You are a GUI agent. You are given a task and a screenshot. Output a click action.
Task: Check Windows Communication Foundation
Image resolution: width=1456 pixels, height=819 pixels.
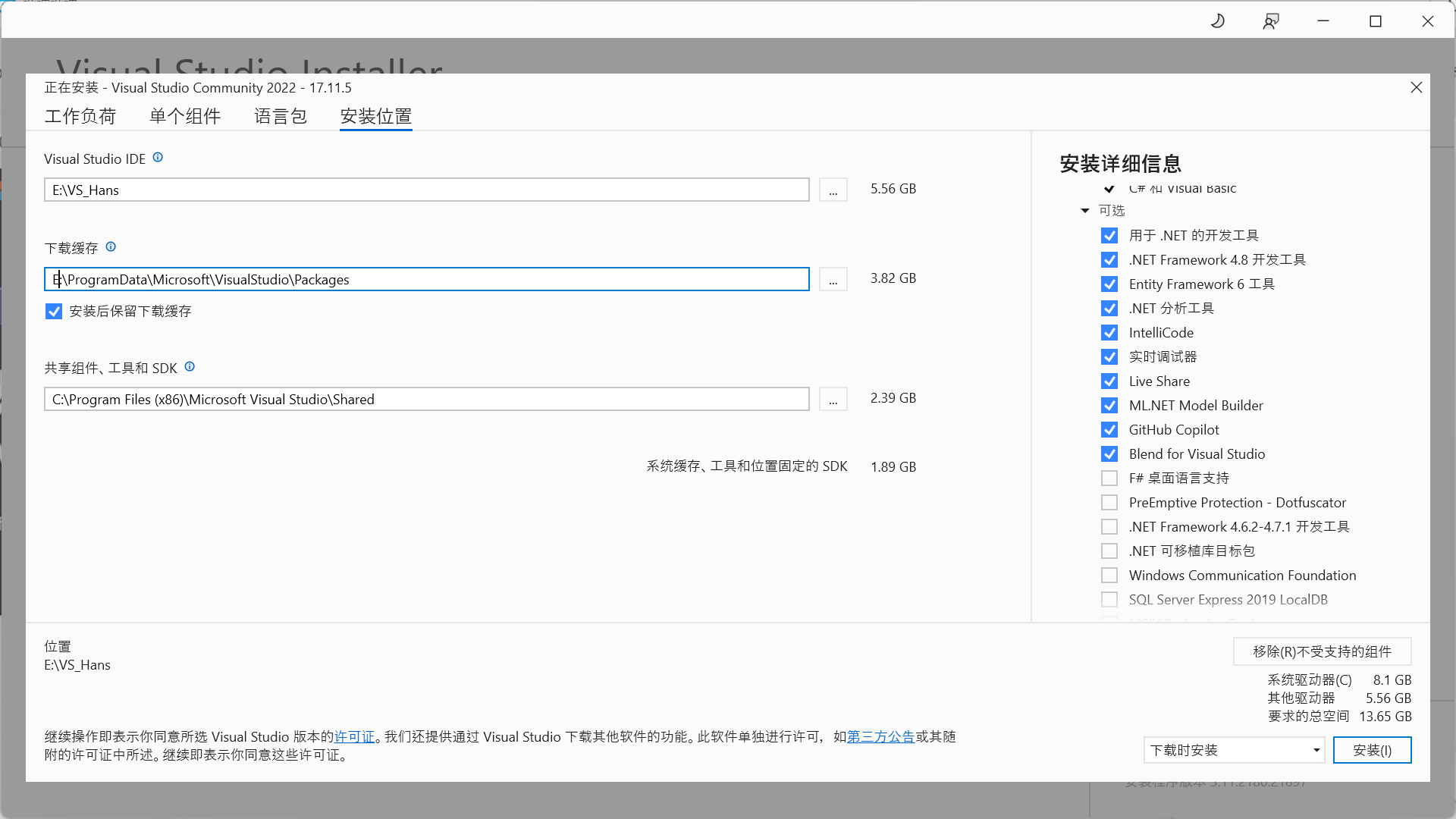(1109, 576)
